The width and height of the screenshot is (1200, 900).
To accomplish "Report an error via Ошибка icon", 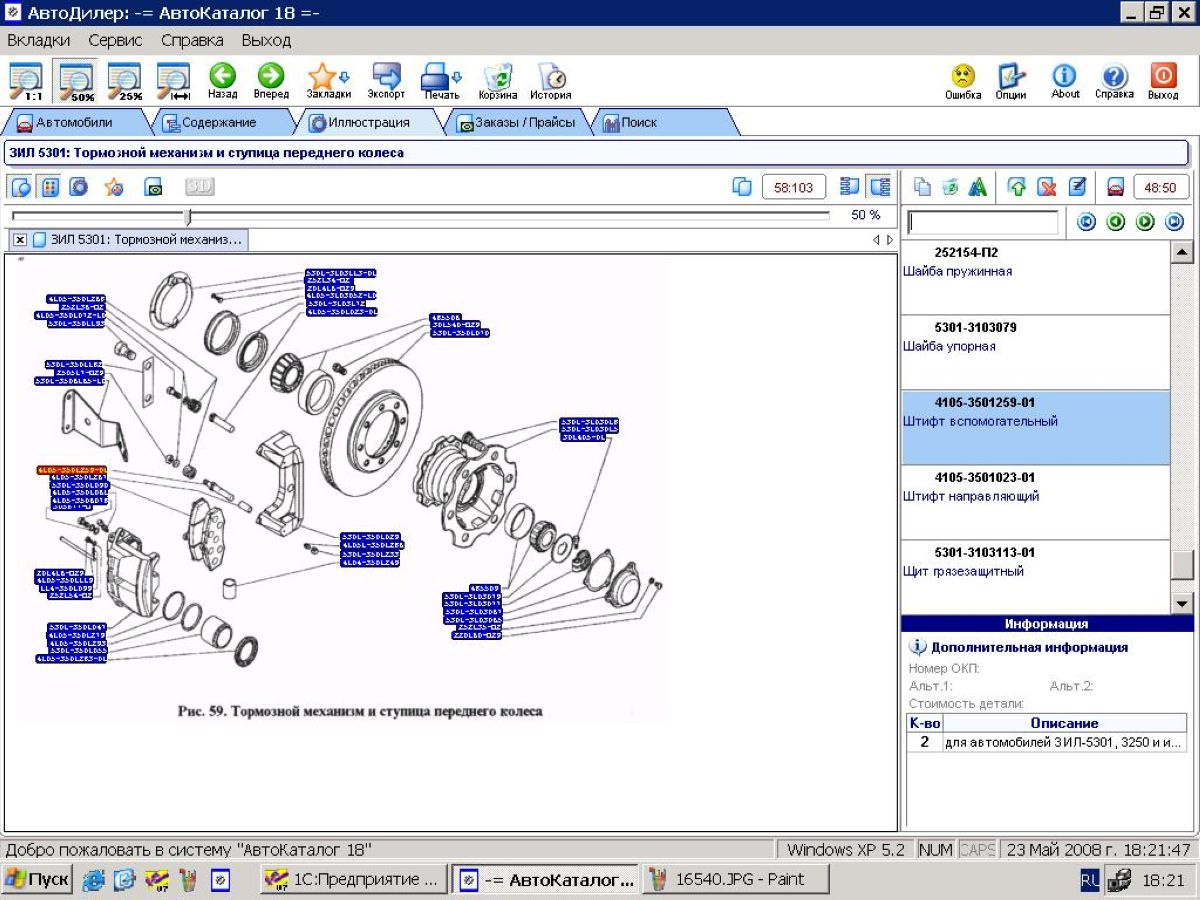I will pyautogui.click(x=962, y=80).
